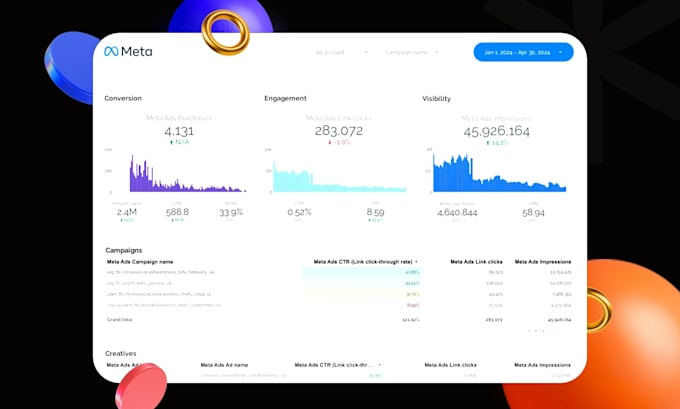The width and height of the screenshot is (680, 409).
Task: Click the red -1.0% change indicator
Action: (339, 142)
